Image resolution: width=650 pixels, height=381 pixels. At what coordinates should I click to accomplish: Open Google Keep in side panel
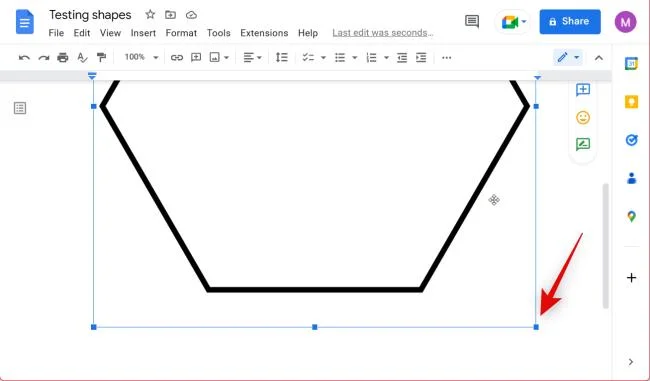pos(631,102)
